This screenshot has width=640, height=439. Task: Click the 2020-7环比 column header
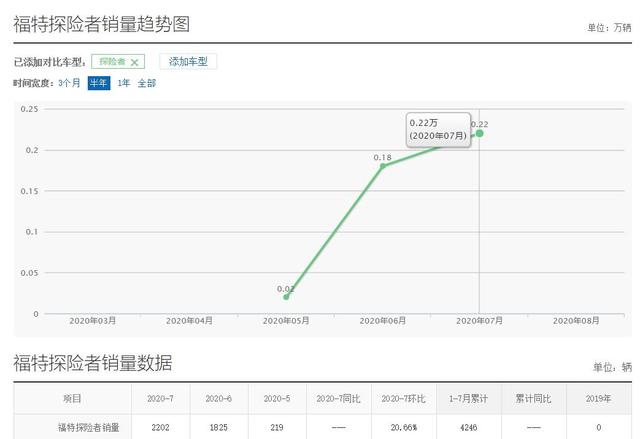404,399
